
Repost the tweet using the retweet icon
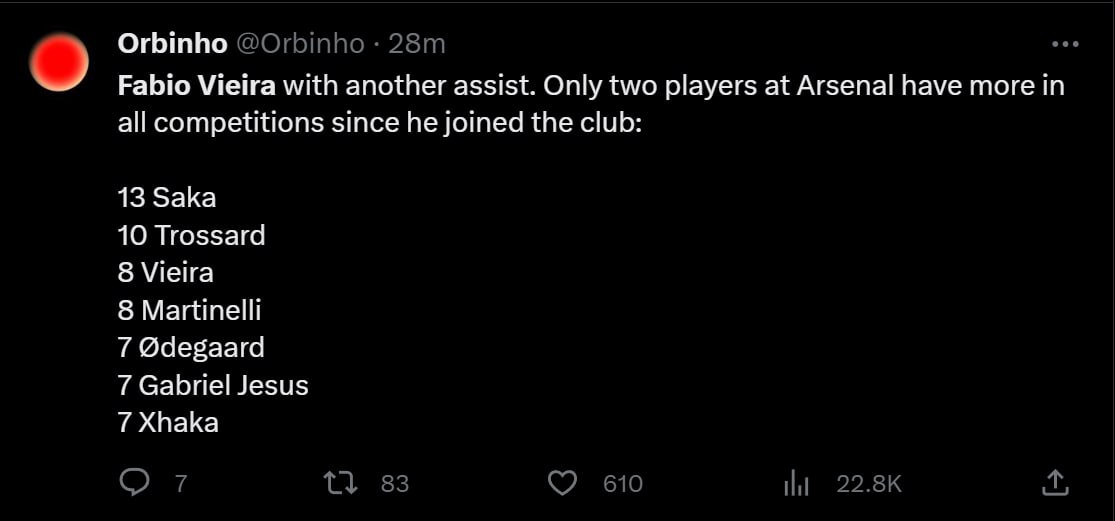[x=340, y=484]
